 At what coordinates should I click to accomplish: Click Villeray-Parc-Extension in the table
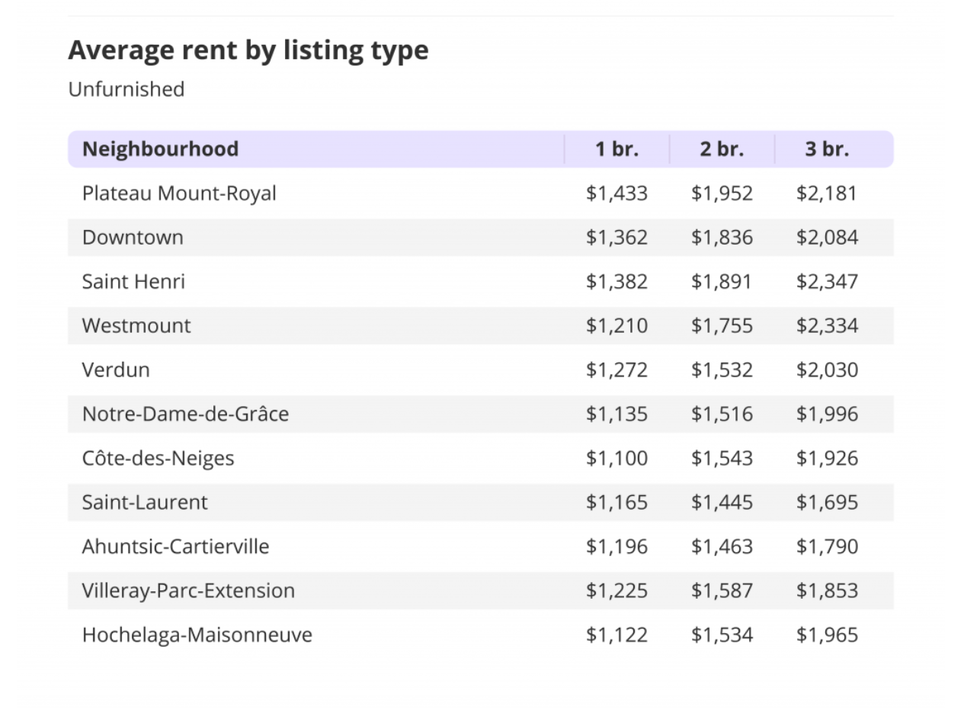click(188, 590)
